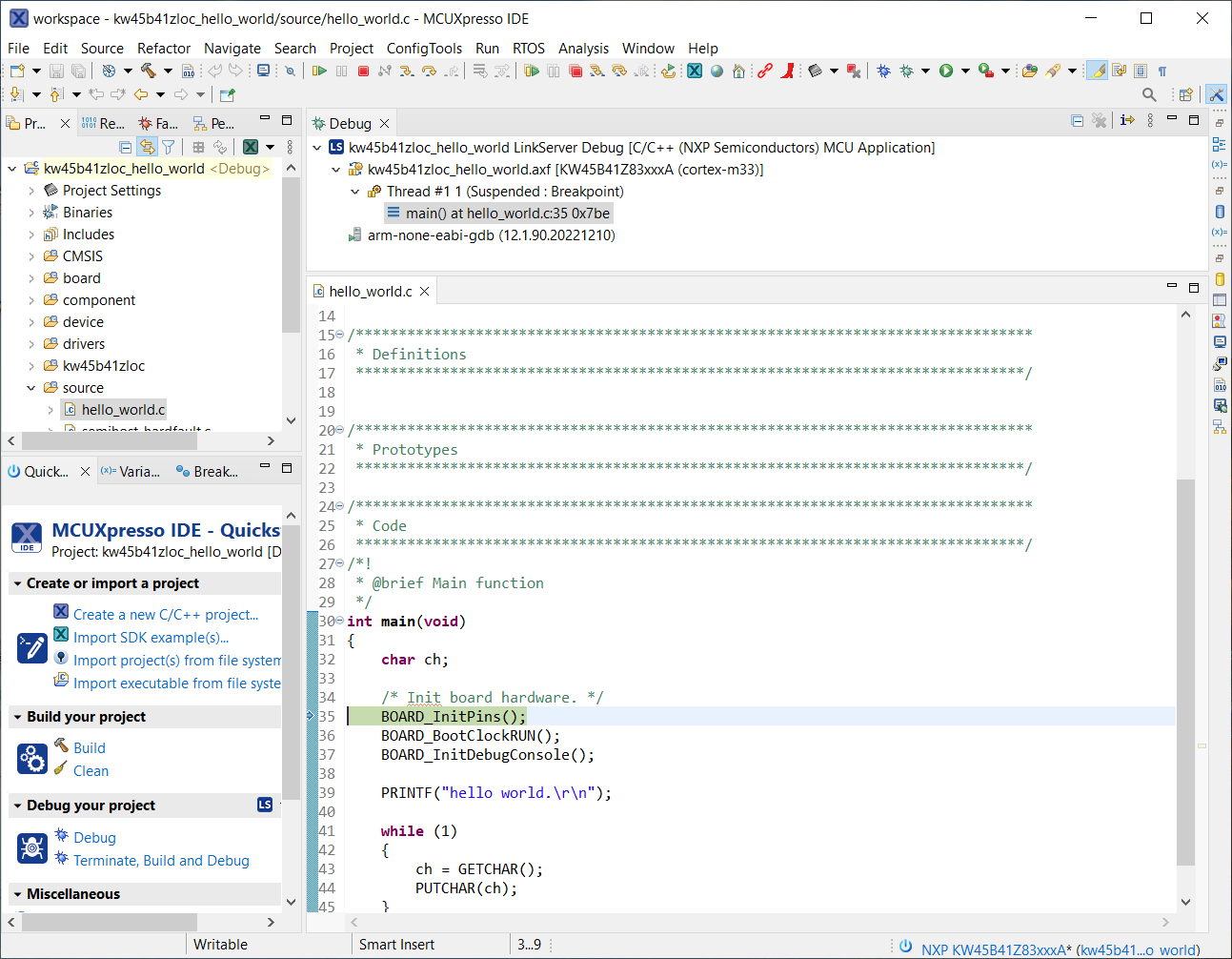
Task: Select main() stack frame in Debug view
Action: pos(507,214)
